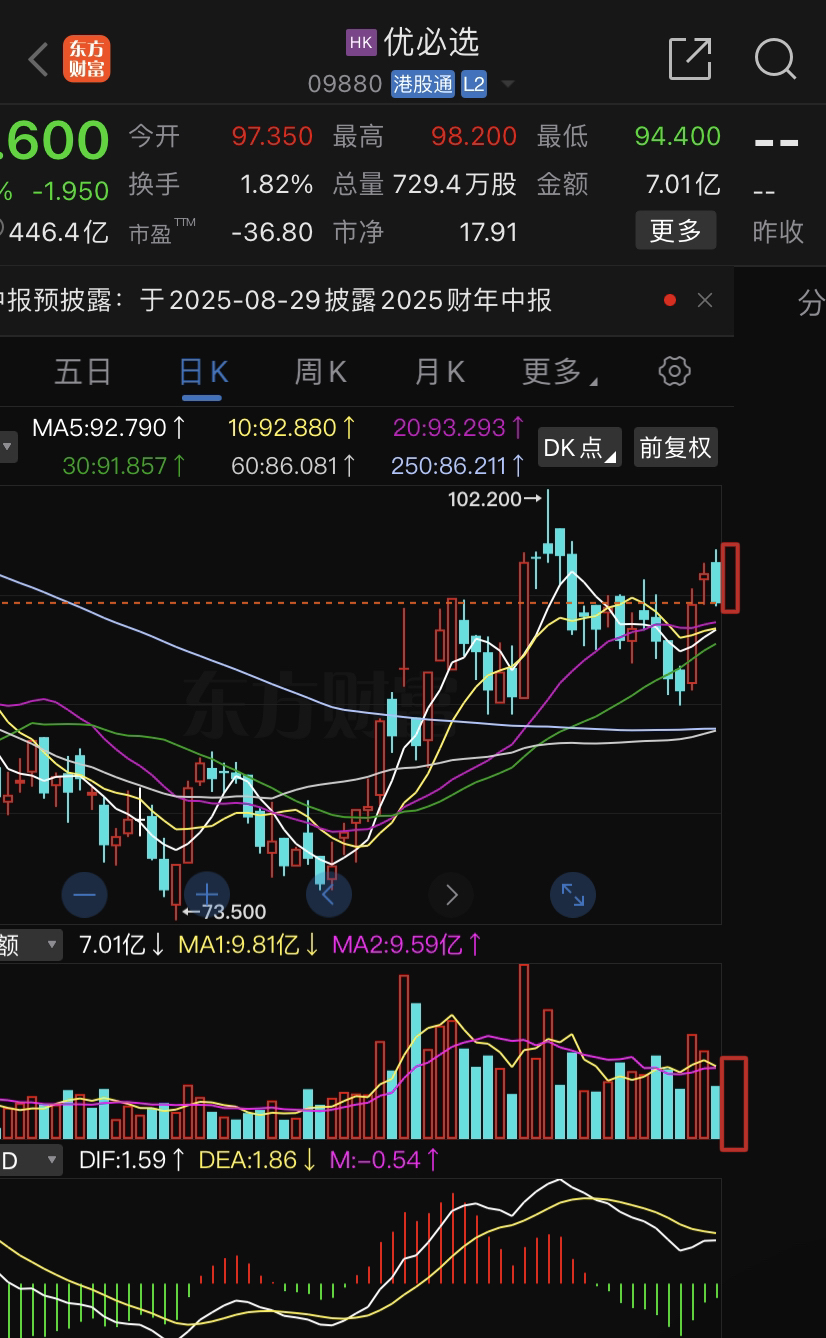Tap volume MA1:9.81亿 label

tap(249, 944)
